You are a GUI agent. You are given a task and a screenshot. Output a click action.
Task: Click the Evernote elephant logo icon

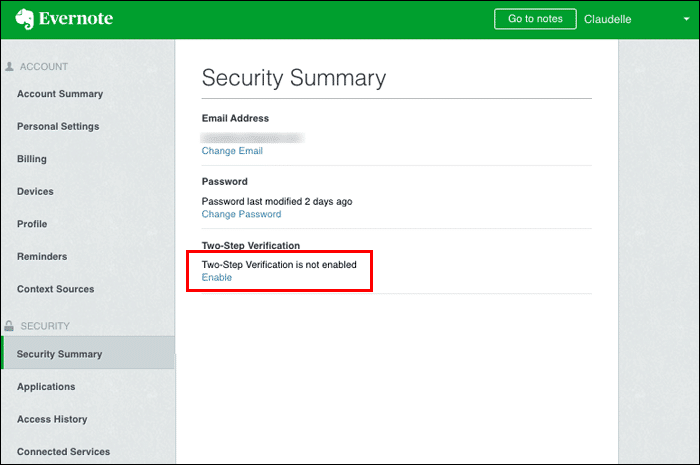pyautogui.click(x=24, y=19)
